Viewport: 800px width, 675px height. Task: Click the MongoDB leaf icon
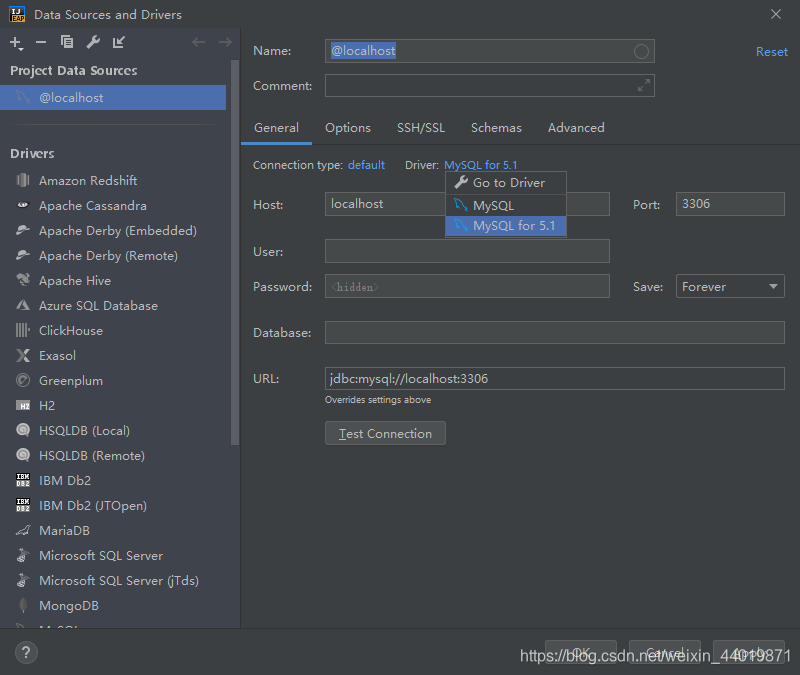pos(23,605)
